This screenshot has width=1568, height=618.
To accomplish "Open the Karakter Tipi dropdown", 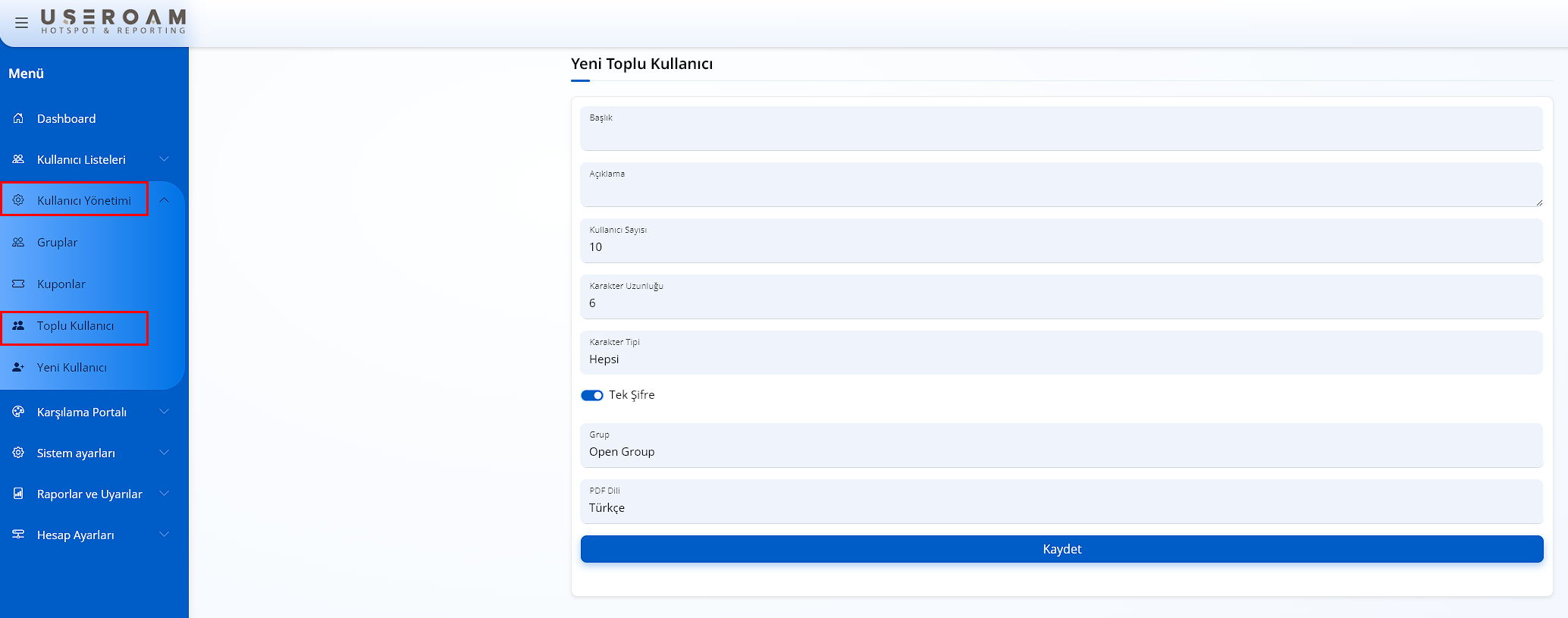I will coord(1061,353).
